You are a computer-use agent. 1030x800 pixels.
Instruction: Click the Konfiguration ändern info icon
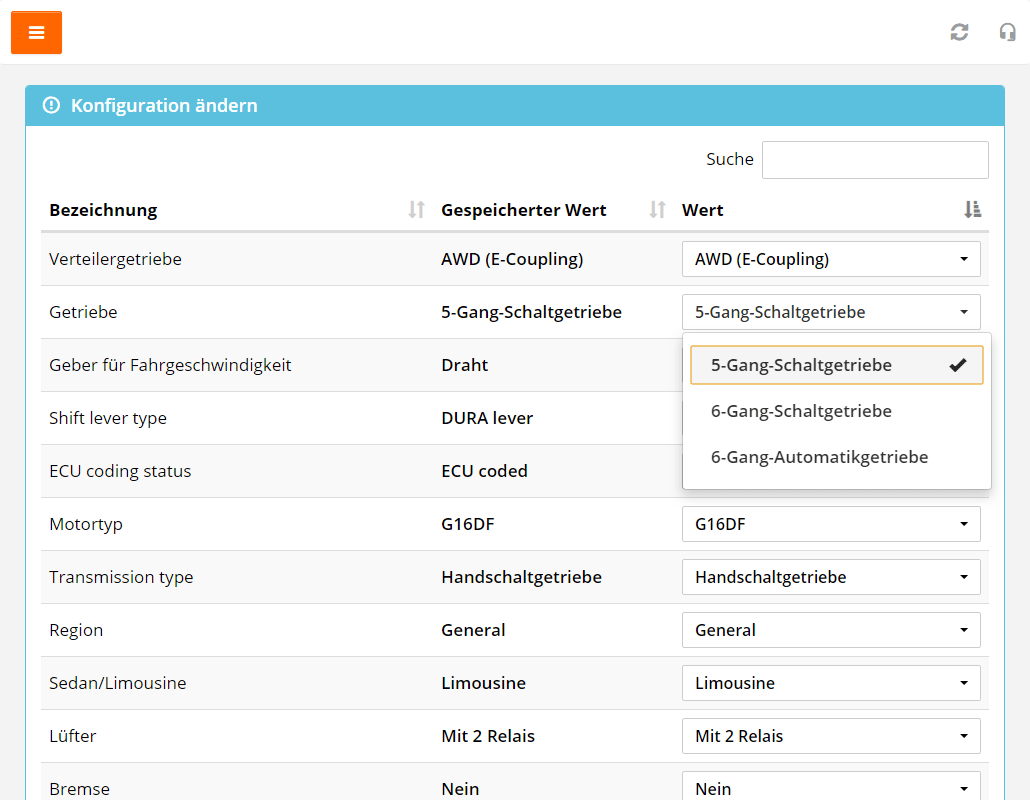pos(51,105)
